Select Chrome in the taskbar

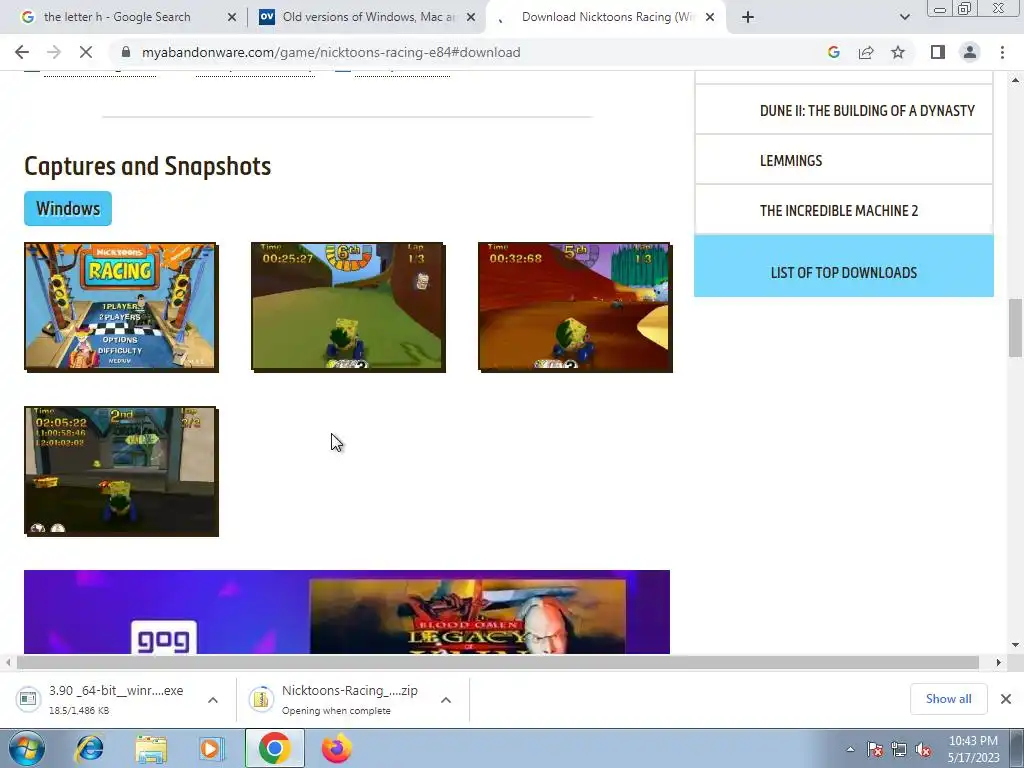pyautogui.click(x=275, y=748)
